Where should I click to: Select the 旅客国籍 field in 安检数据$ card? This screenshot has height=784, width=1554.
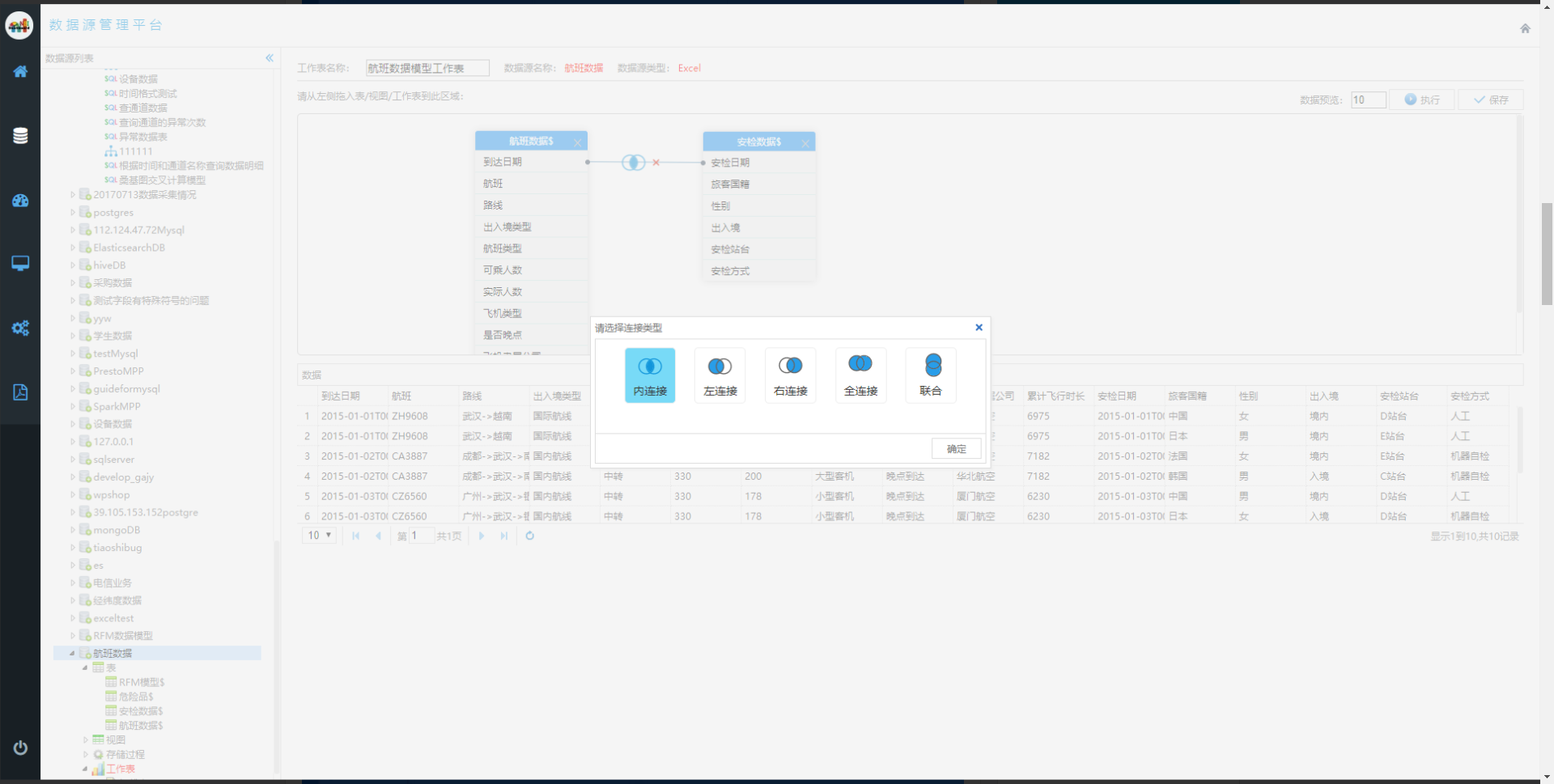[759, 184]
